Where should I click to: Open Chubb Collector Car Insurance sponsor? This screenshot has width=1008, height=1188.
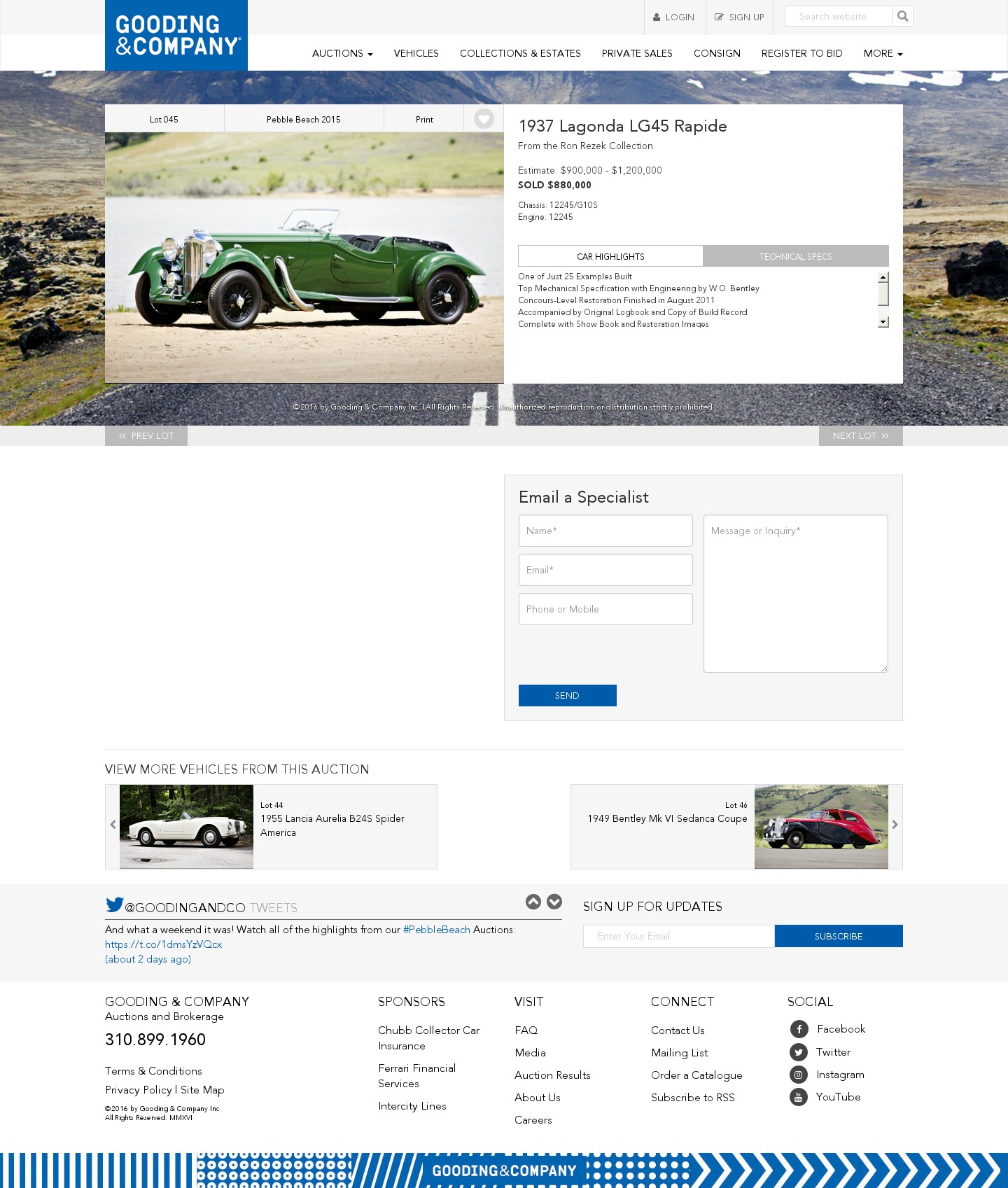[428, 1038]
